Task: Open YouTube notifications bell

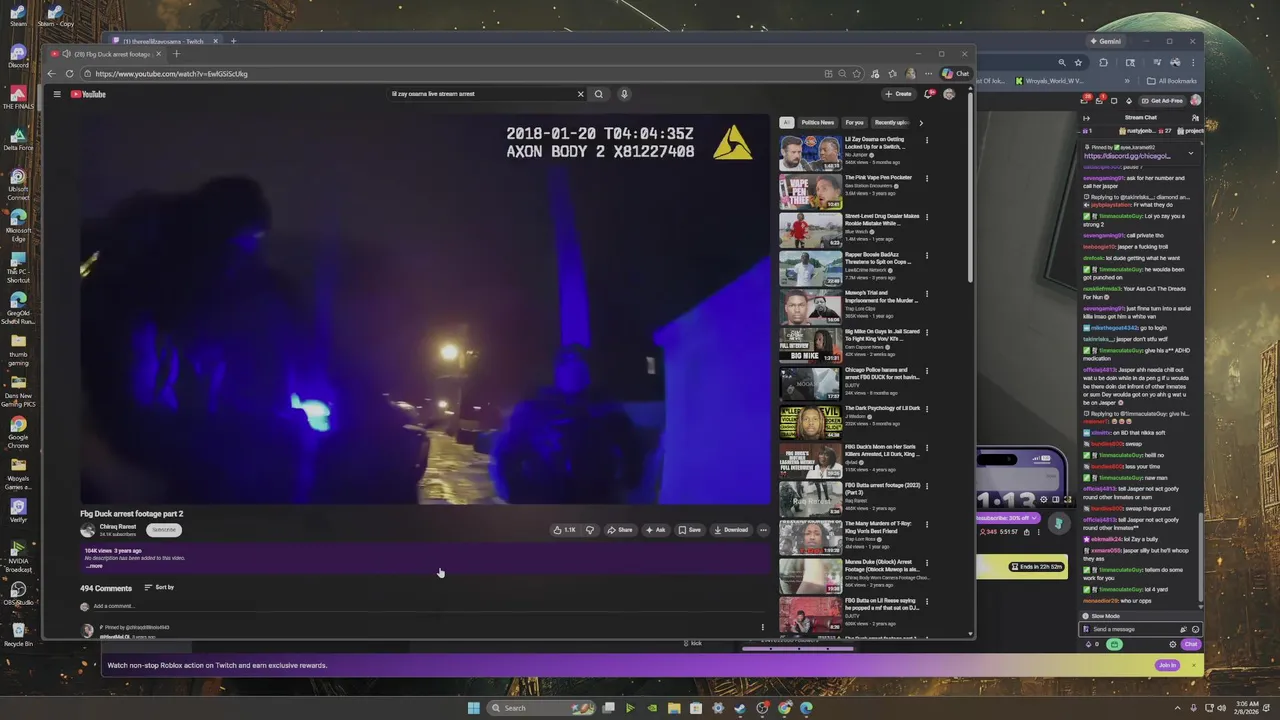Action: click(x=928, y=94)
